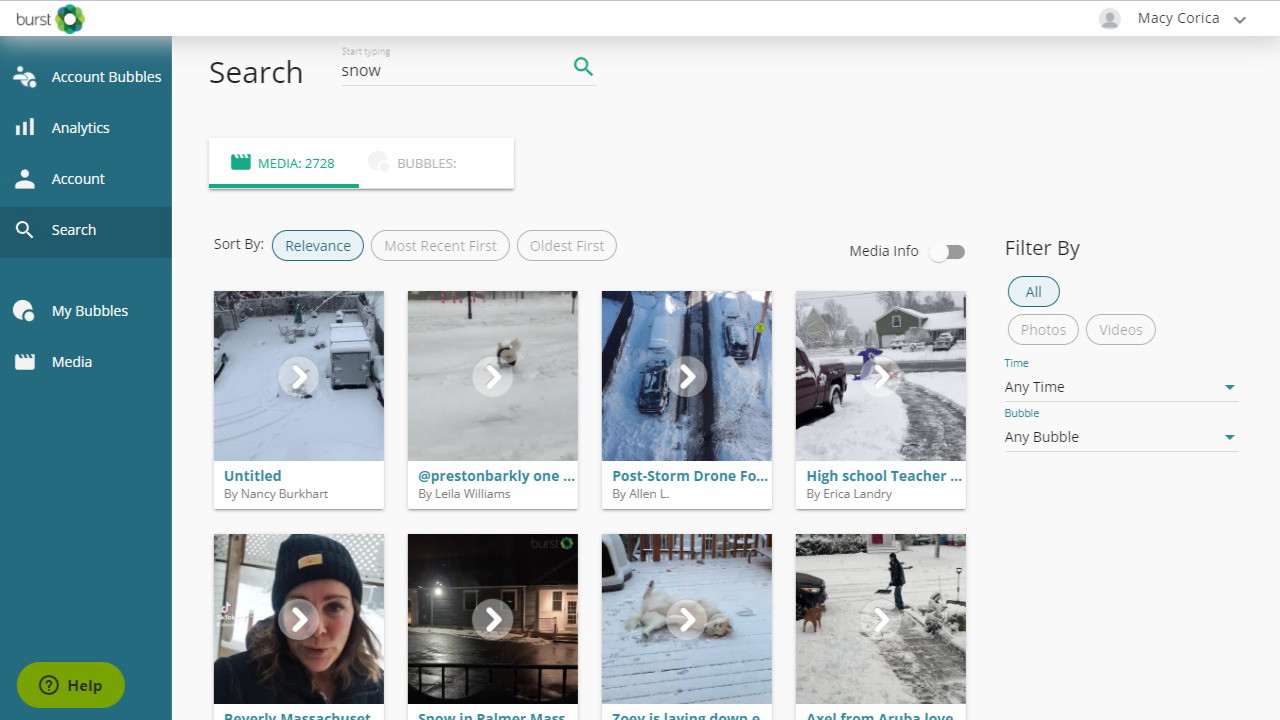Screen dimensions: 1280x720
Task: Sort by Most Recent First
Action: (440, 246)
